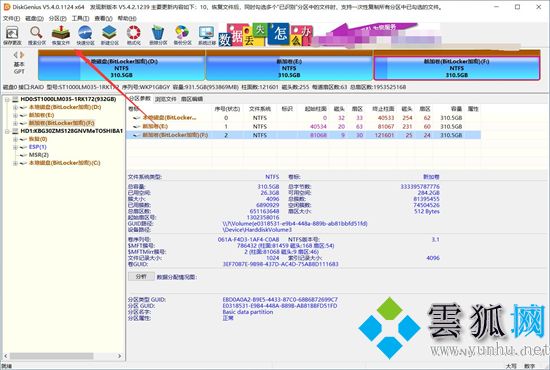Click the Quick Partition (快速分区) icon
This screenshot has height=370, width=550.
85,35
